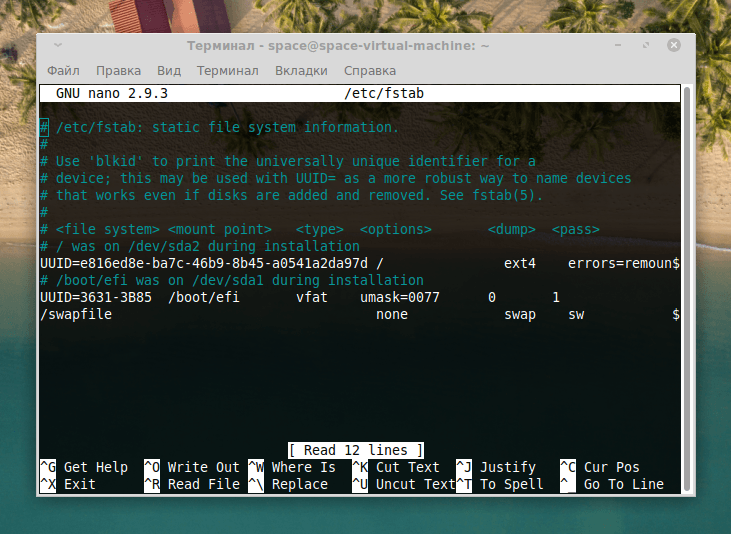Viewport: 731px width, 534px height.
Task: Click the /etc/fstab filename in nano header
Action: (x=384, y=93)
